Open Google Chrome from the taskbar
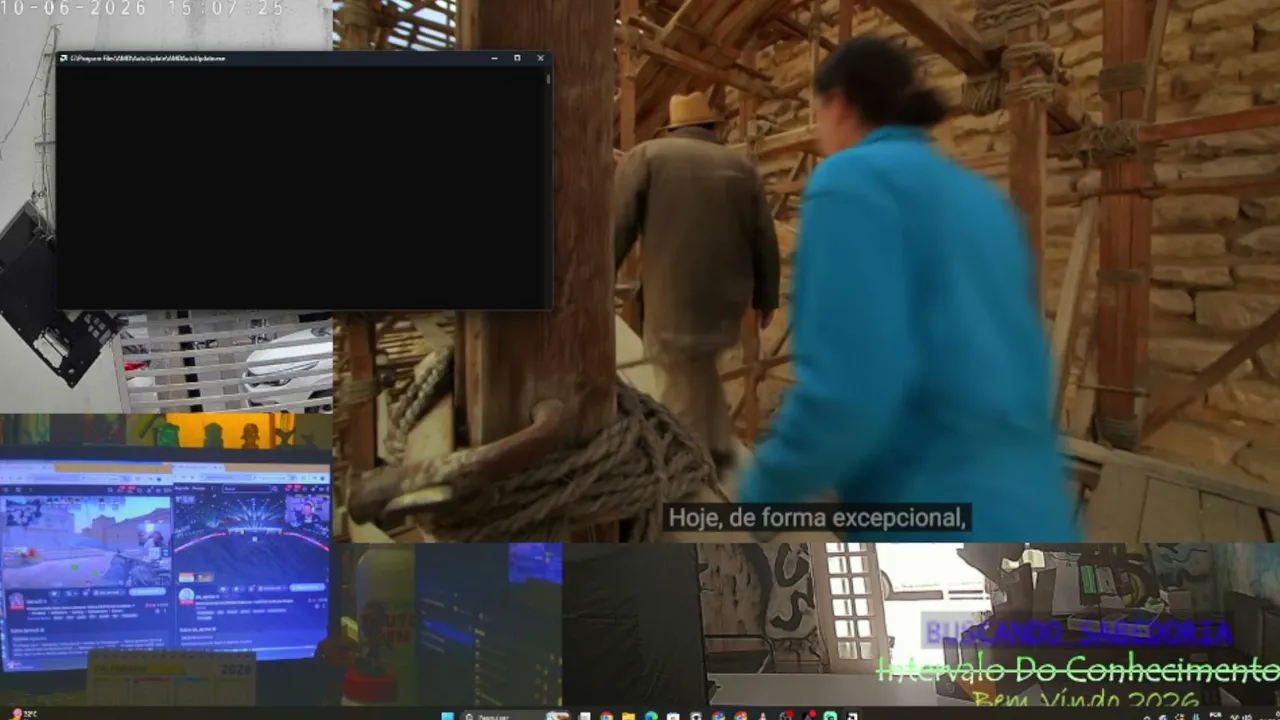This screenshot has width=1280, height=720. click(x=606, y=715)
